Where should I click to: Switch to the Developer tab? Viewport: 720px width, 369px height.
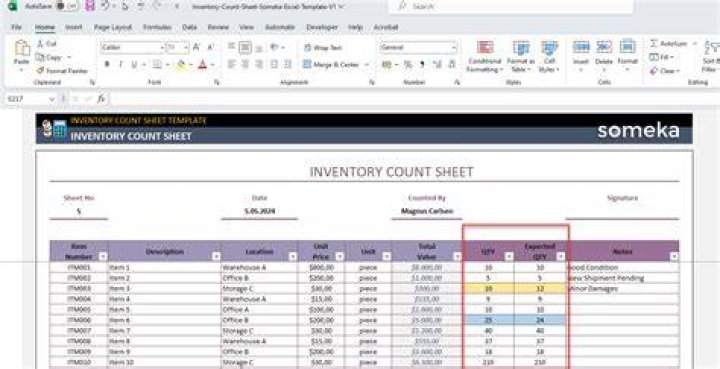(322, 28)
